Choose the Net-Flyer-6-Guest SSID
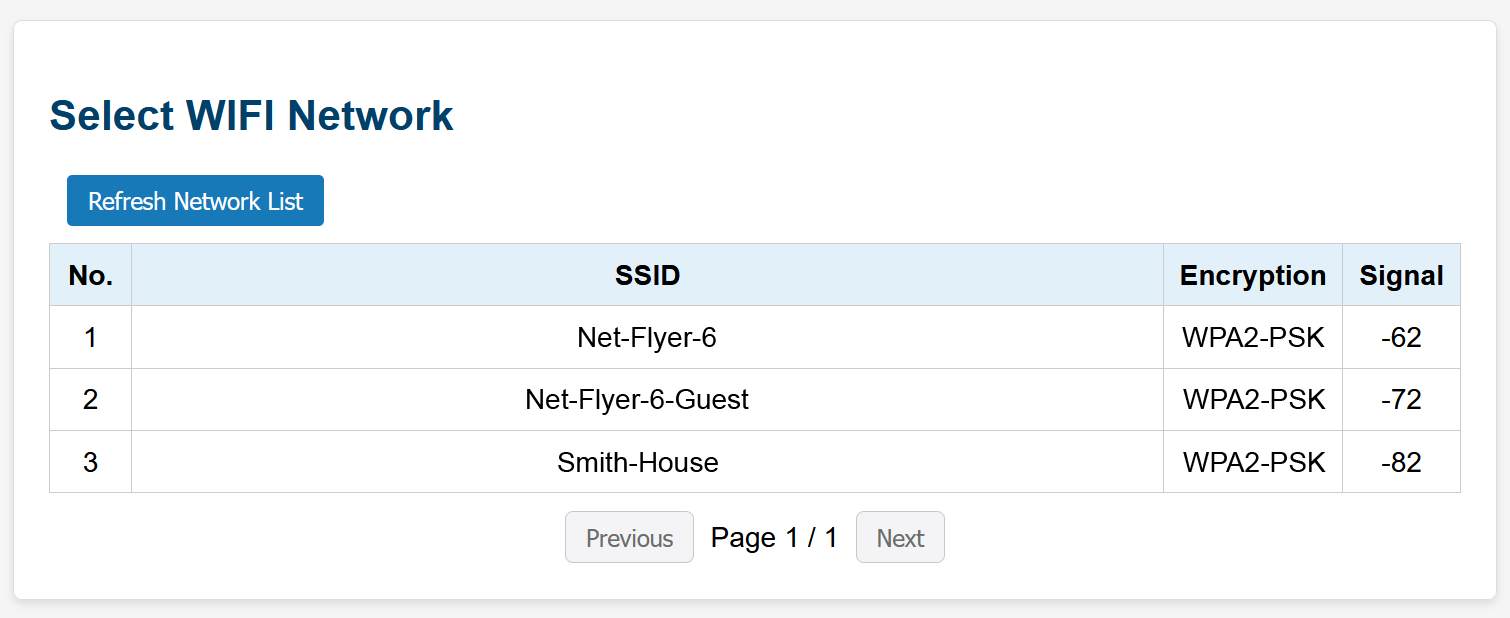 click(x=637, y=400)
